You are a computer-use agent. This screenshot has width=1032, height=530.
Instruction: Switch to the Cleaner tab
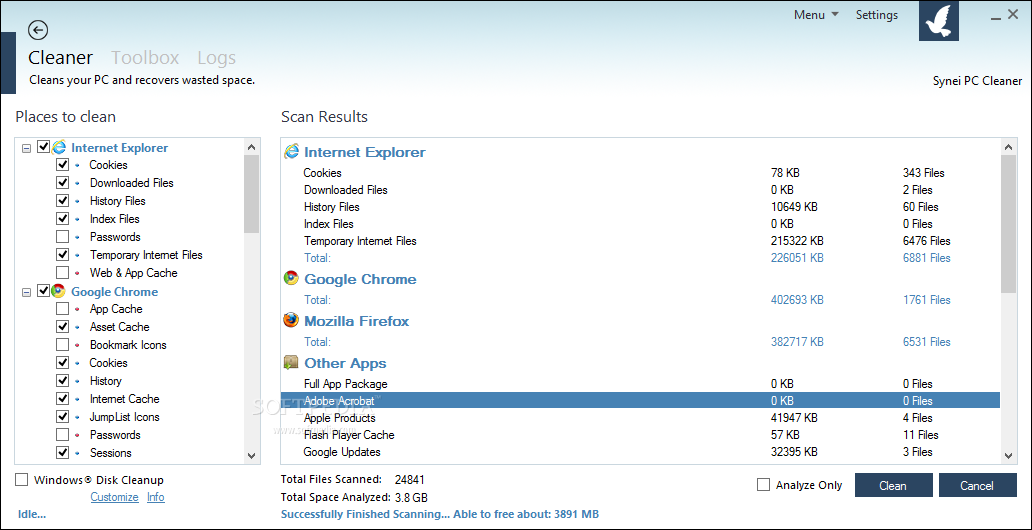click(x=61, y=58)
